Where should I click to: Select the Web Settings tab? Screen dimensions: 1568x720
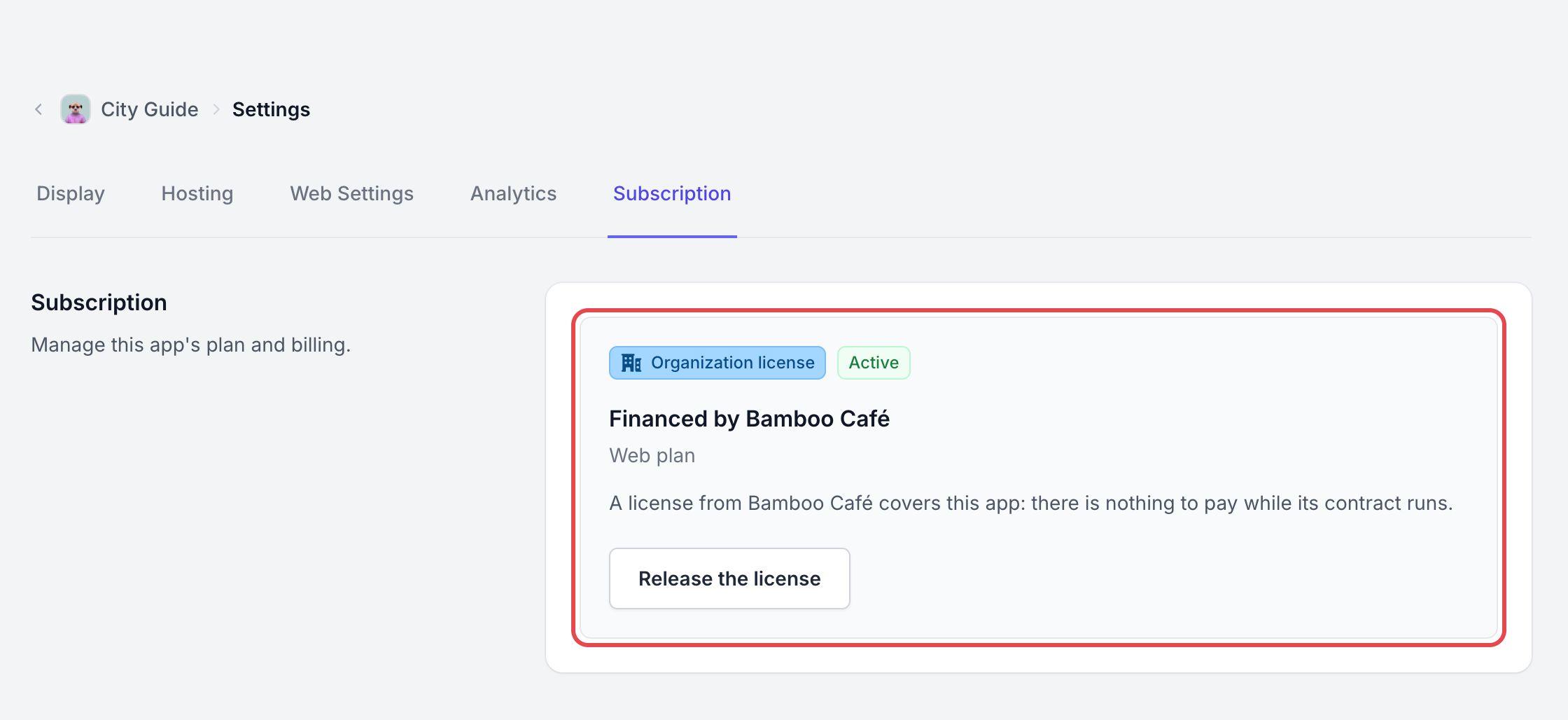pos(352,193)
